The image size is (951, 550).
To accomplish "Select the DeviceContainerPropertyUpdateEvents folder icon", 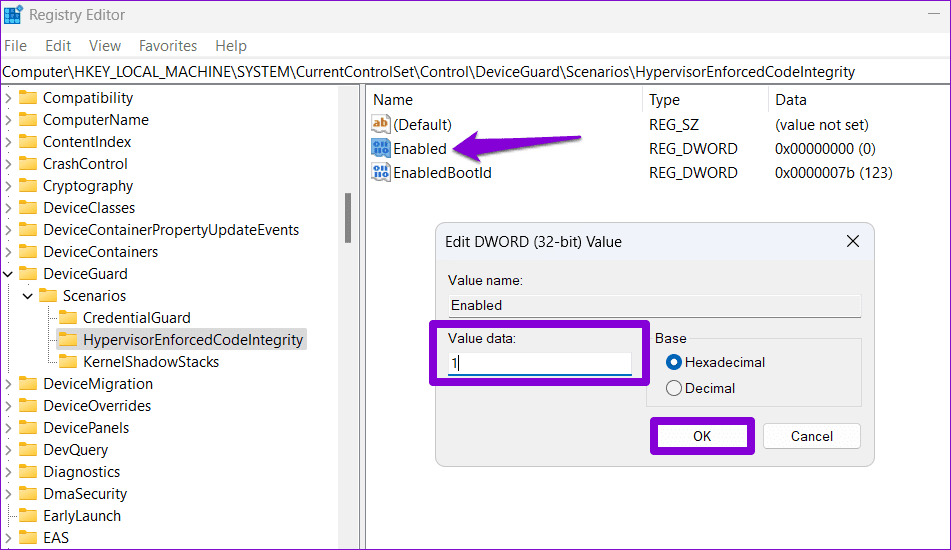I will [x=28, y=229].
